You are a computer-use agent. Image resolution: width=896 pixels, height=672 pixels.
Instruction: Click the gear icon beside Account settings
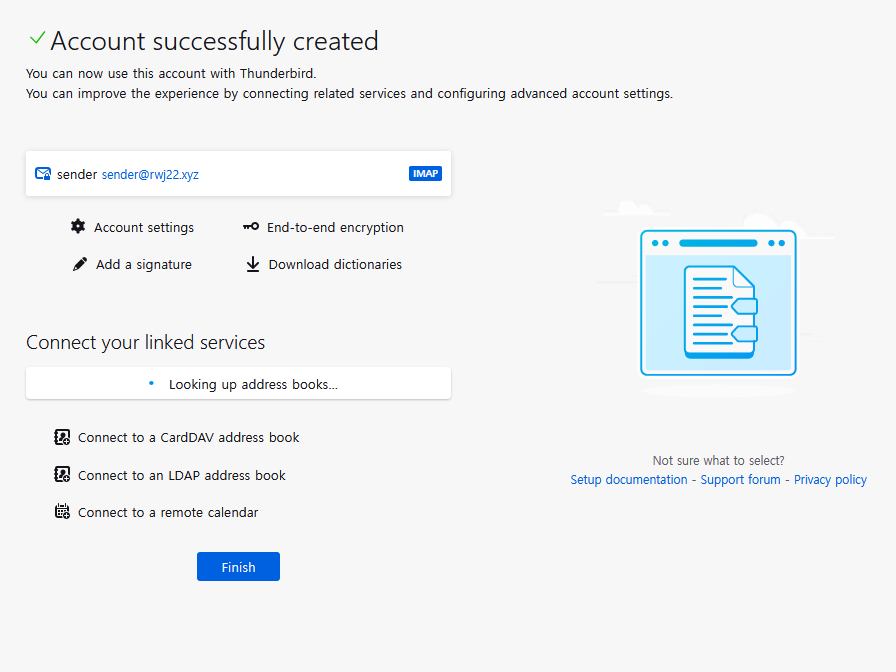click(78, 226)
